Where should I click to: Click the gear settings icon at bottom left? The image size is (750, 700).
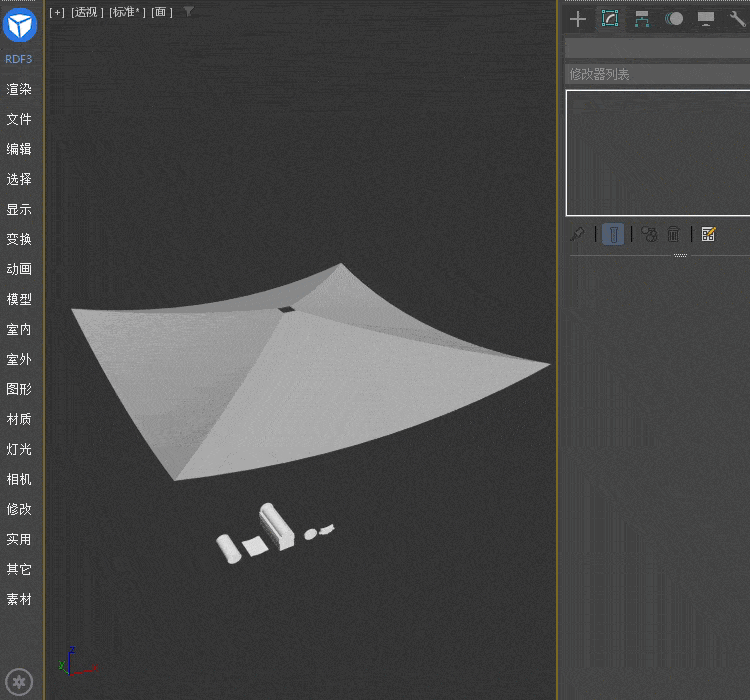click(19, 682)
